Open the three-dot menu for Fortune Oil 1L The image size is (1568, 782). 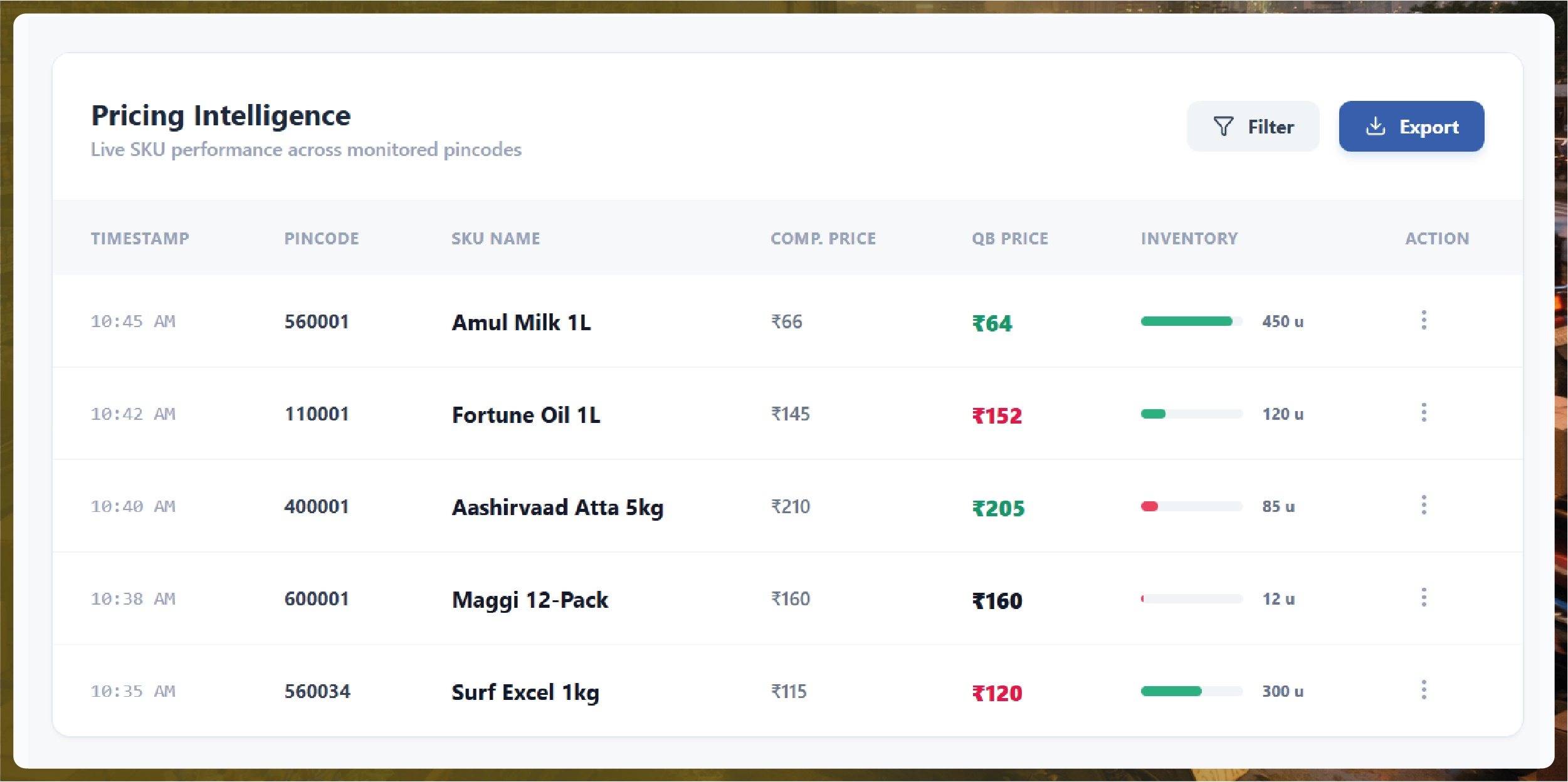[1425, 414]
